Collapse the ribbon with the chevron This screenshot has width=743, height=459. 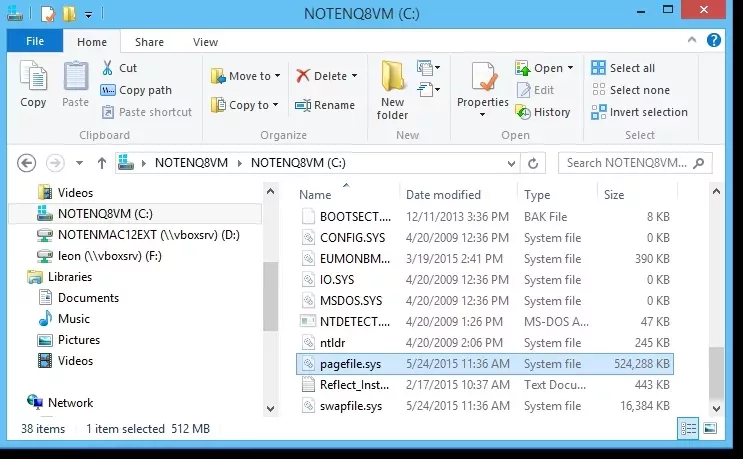click(x=692, y=40)
